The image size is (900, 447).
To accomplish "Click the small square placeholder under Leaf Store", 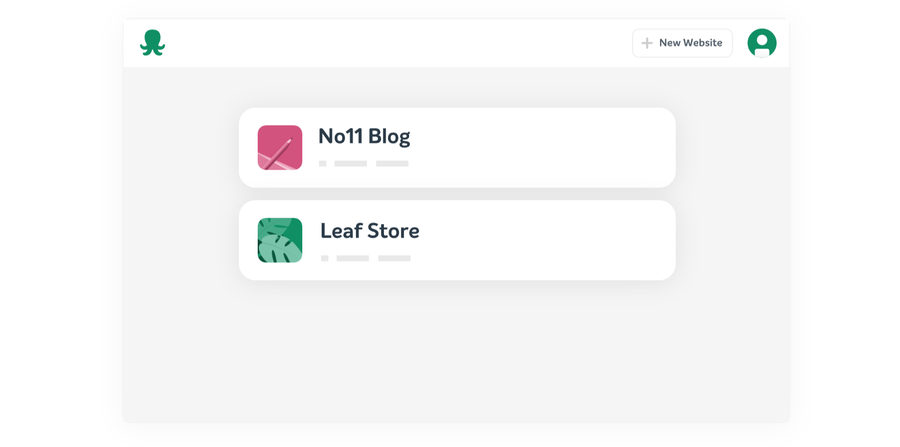I will [324, 258].
